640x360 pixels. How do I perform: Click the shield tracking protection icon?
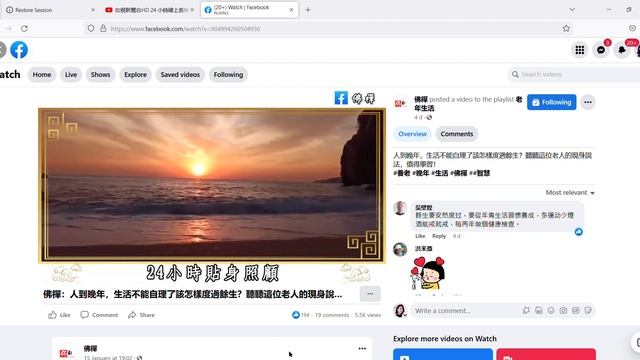[x=91, y=29]
